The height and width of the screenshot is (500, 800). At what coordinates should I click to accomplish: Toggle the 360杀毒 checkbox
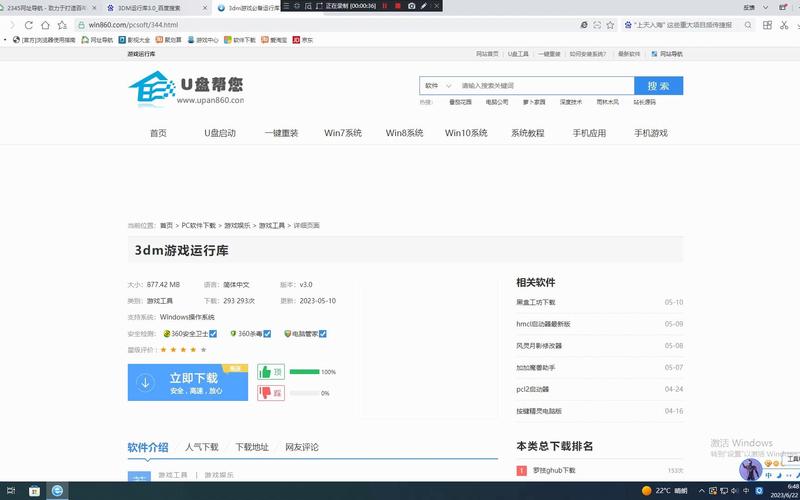(x=267, y=334)
